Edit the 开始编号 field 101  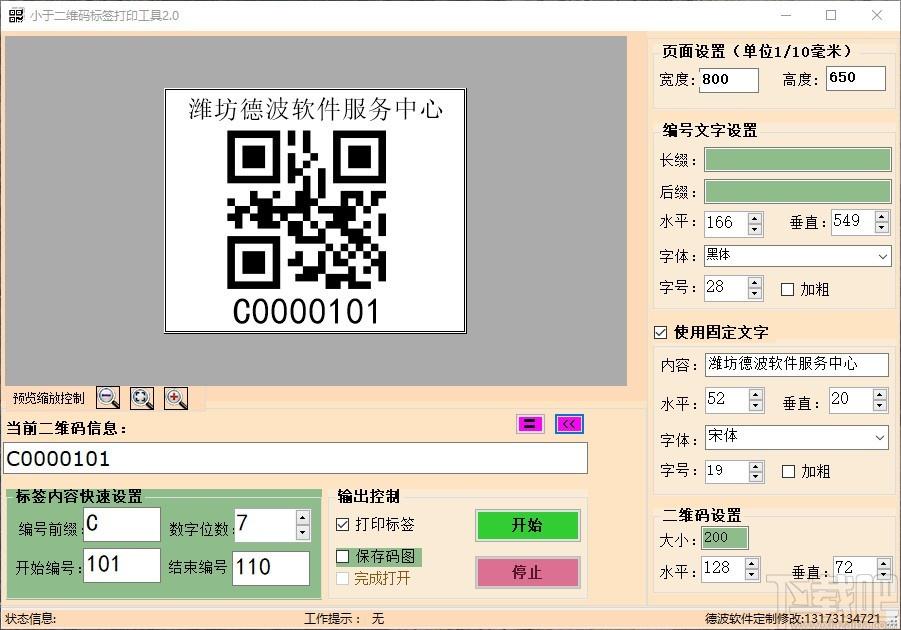(x=122, y=565)
